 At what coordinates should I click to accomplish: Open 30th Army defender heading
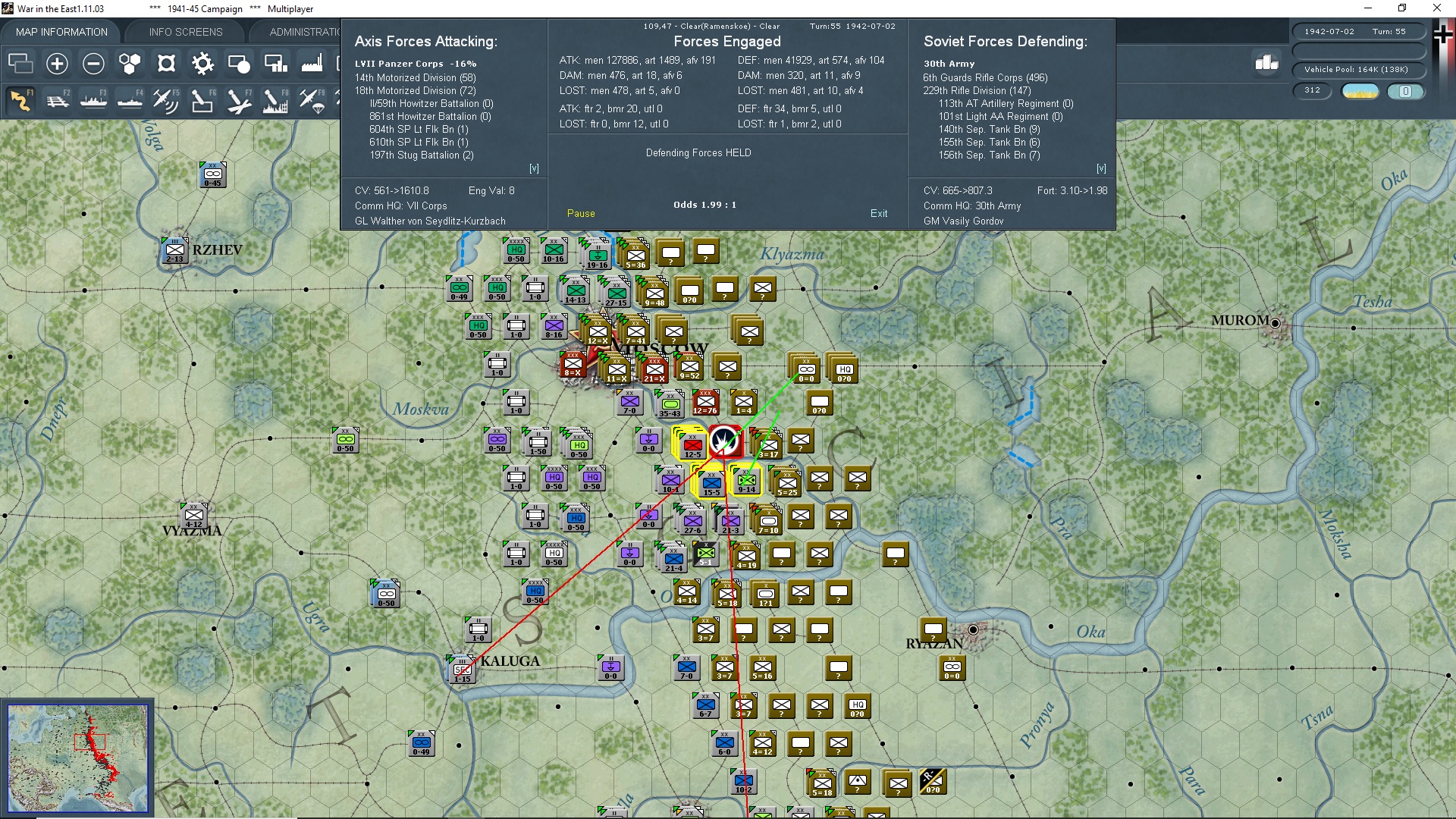949,64
